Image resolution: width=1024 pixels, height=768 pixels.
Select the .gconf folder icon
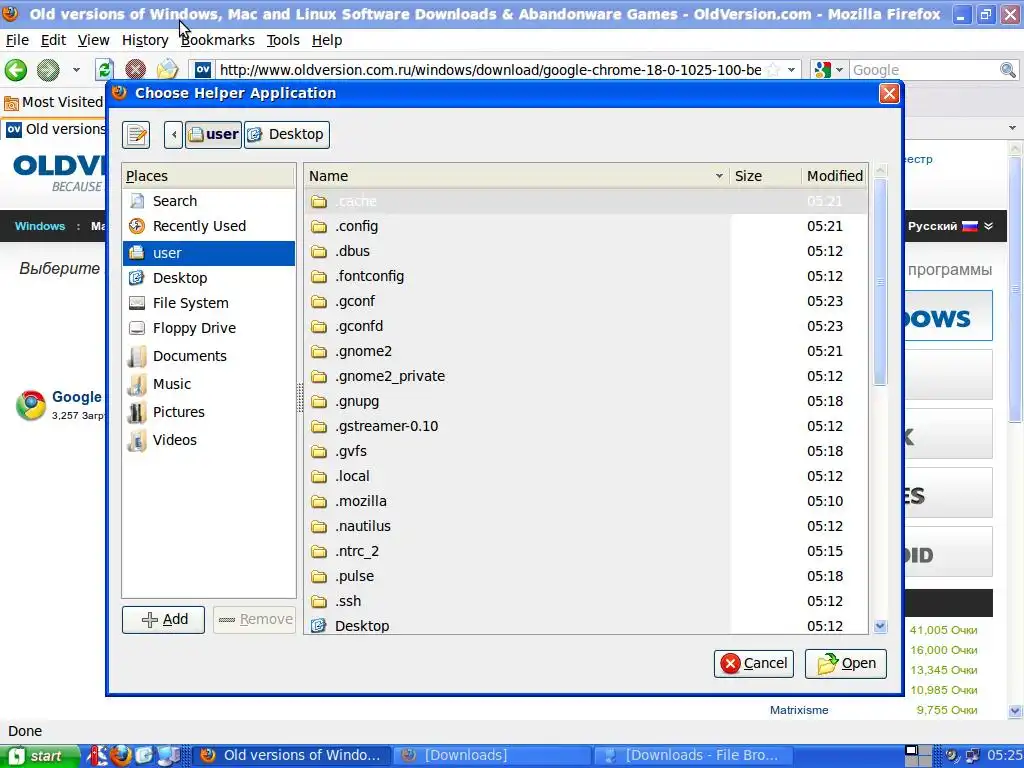(319, 302)
